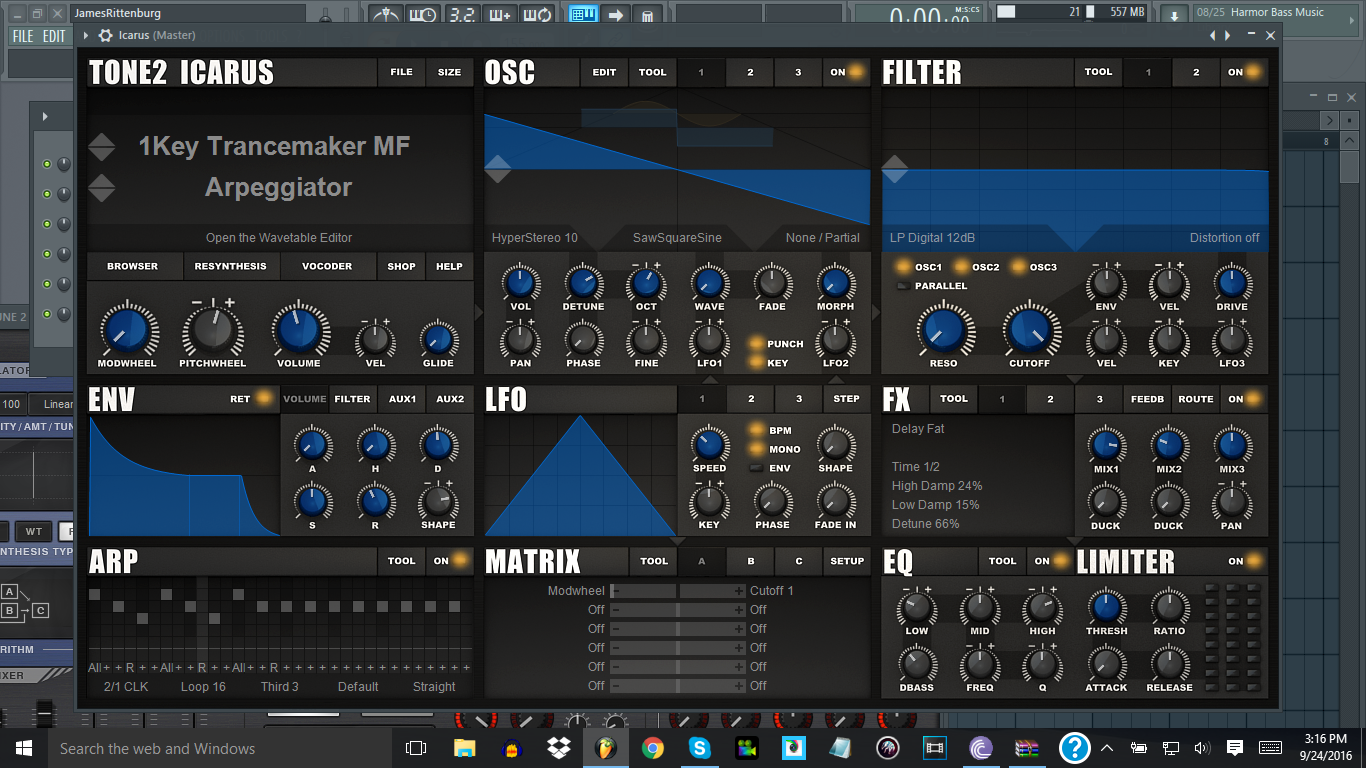Viewport: 1366px width, 768px height.
Task: Open the HyperStereo 10 mode selector
Action: coord(535,238)
